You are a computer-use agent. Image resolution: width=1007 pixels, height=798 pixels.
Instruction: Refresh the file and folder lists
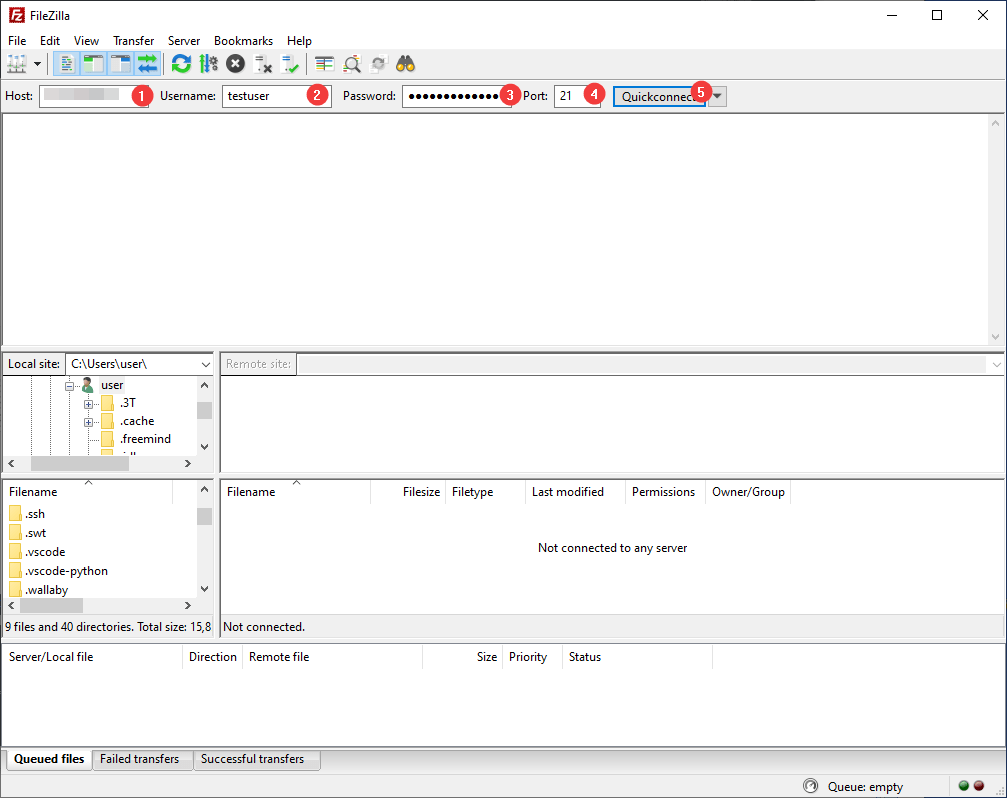(181, 64)
